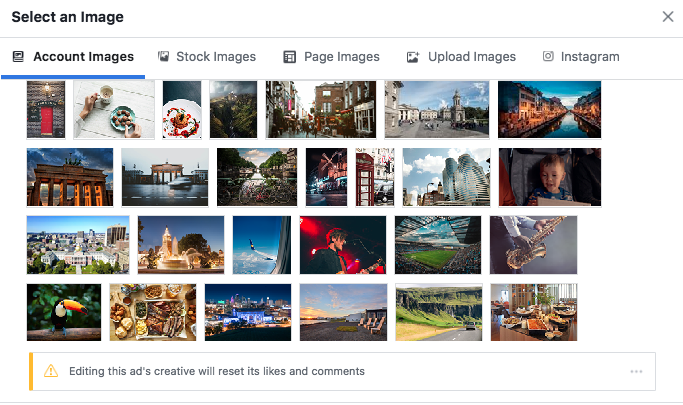This screenshot has width=683, height=405.
Task: Select the night city skyline image
Action: pyautogui.click(x=248, y=312)
